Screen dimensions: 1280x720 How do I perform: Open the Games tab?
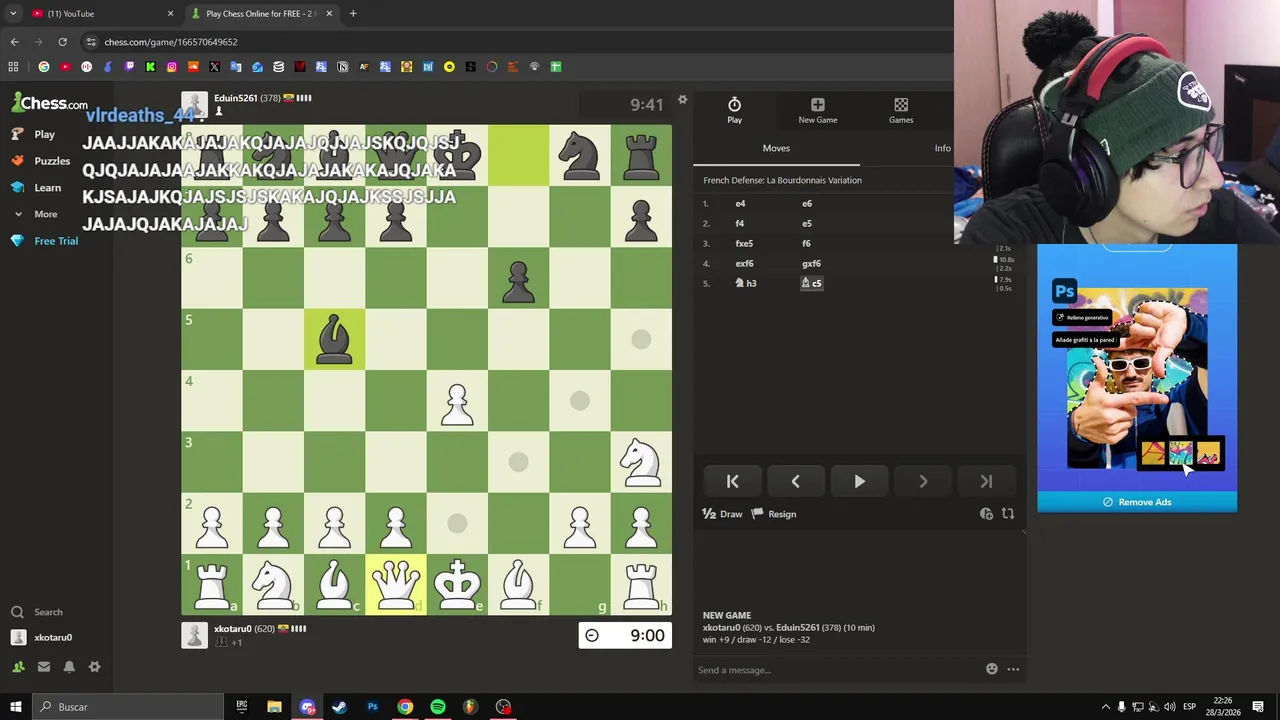[x=901, y=111]
